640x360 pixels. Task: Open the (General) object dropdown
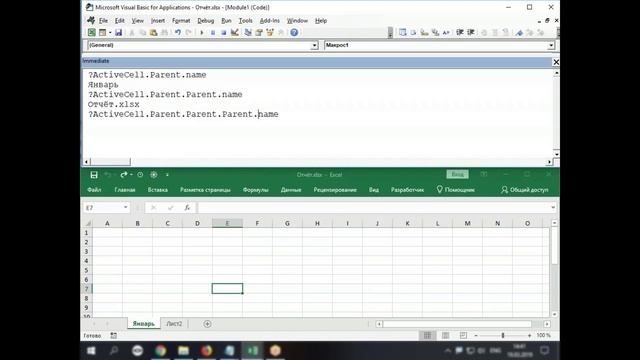coord(314,45)
